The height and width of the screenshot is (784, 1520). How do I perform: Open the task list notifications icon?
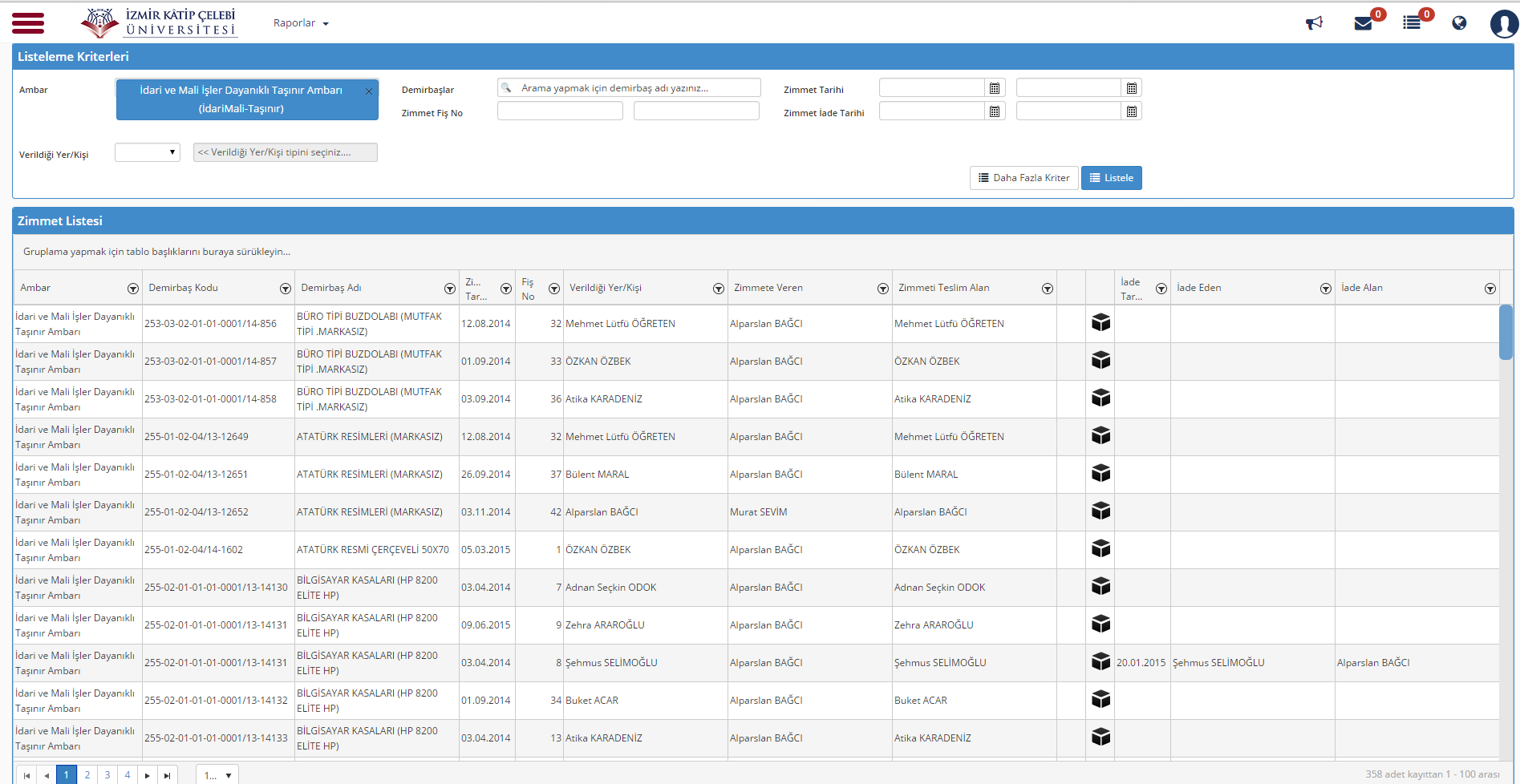[1412, 22]
